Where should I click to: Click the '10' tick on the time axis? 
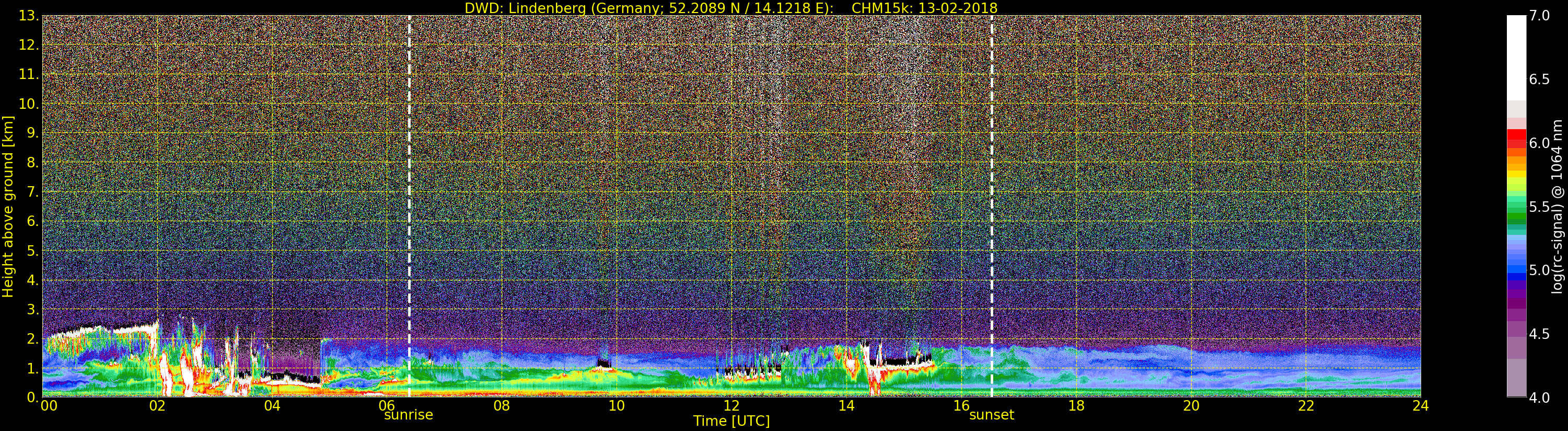pos(617,405)
